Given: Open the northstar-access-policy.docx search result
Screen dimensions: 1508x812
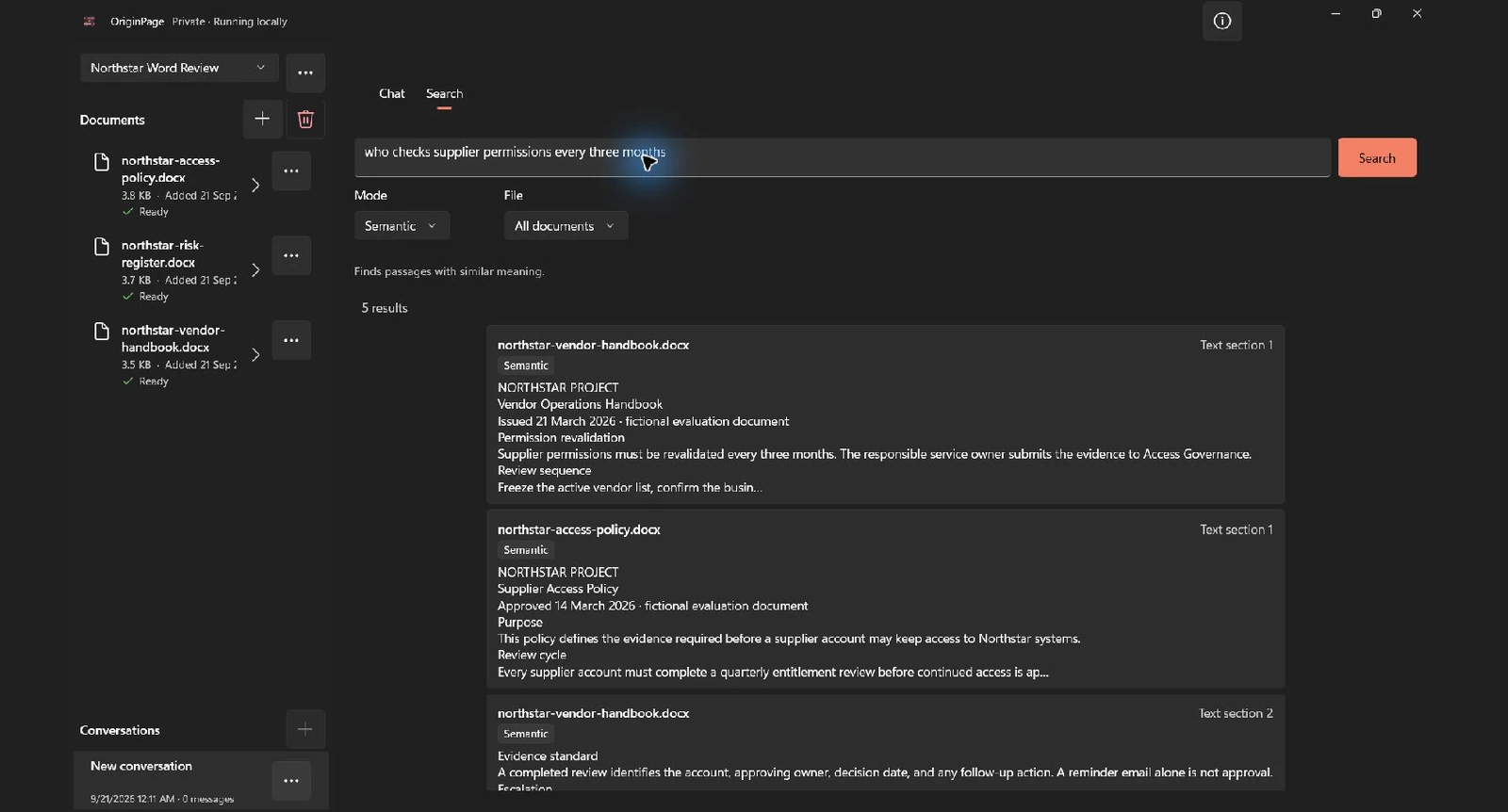Looking at the screenshot, I should coord(885,599).
